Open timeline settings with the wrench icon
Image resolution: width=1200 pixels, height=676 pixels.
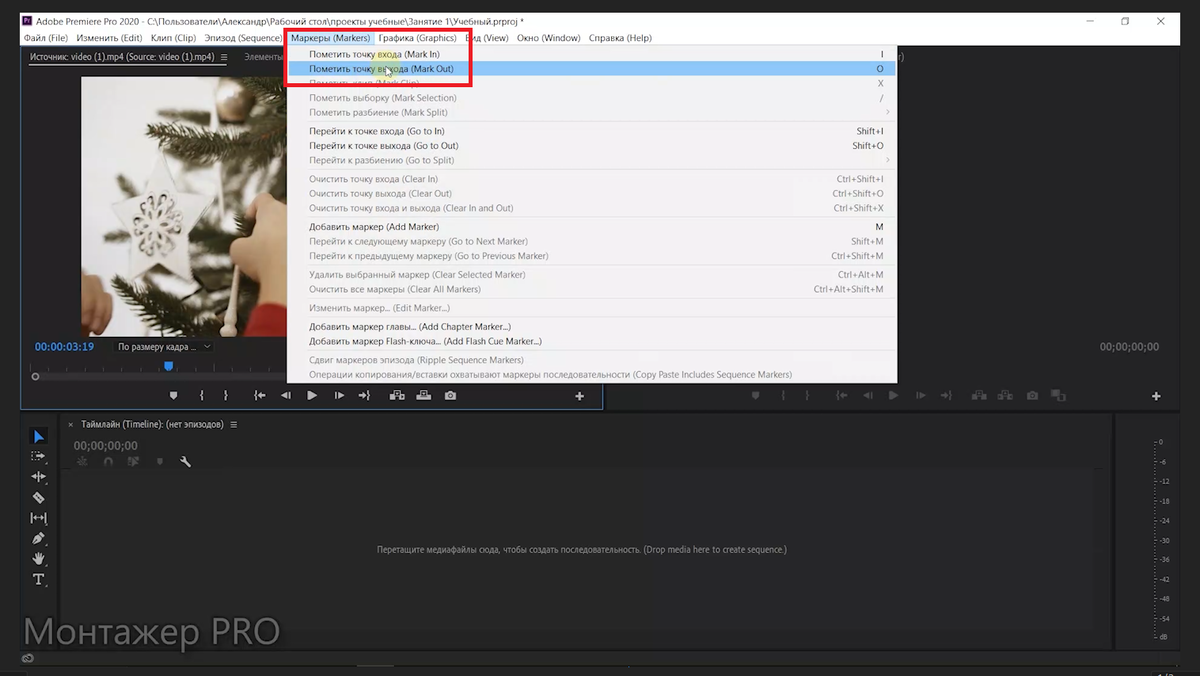pyautogui.click(x=185, y=461)
